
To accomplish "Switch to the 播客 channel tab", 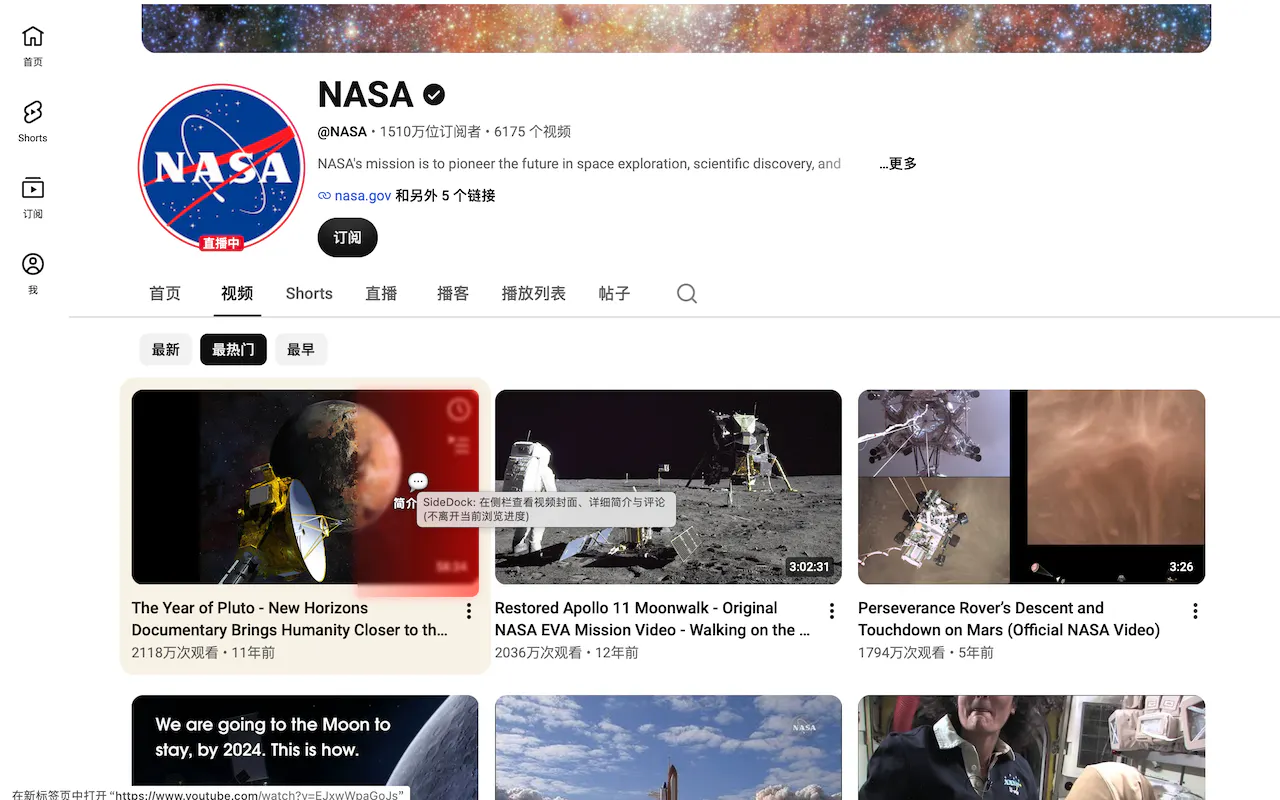I will pos(453,293).
